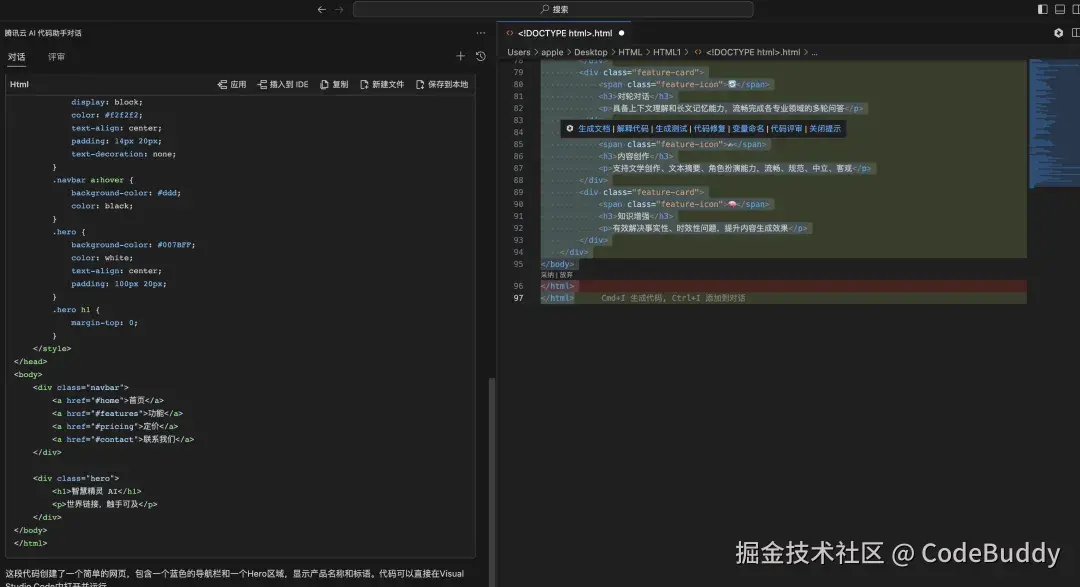Toggle the bottom panel layout icon
The width and height of the screenshot is (1080, 587).
(x=1060, y=9)
